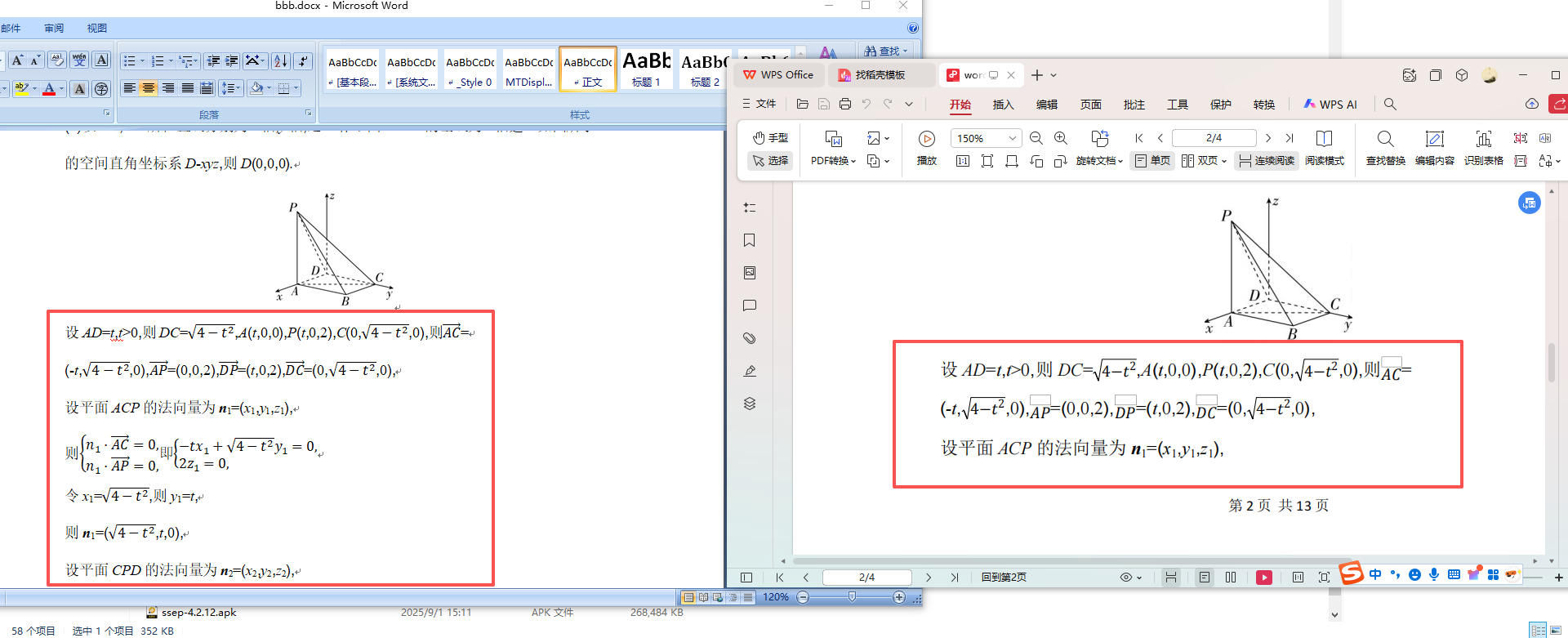
Task: Click the print icon in WPS quick toolbar
Action: [x=845, y=104]
